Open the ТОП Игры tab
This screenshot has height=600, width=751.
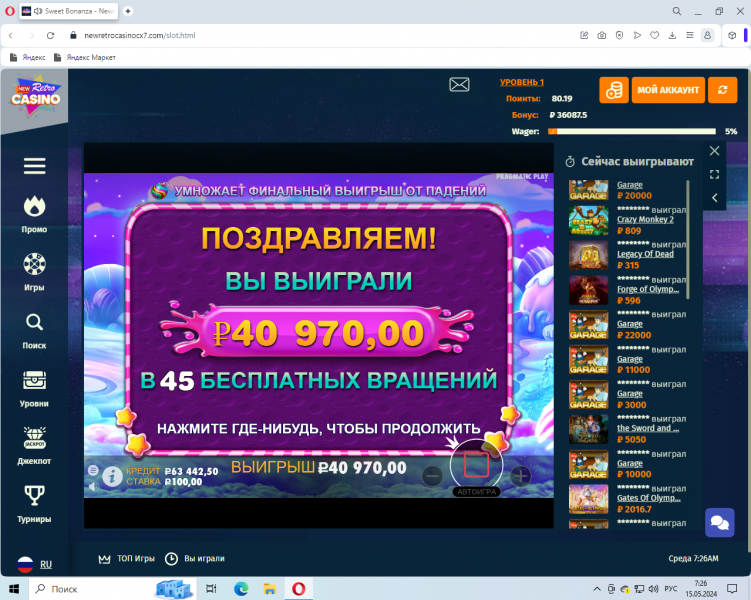126,558
